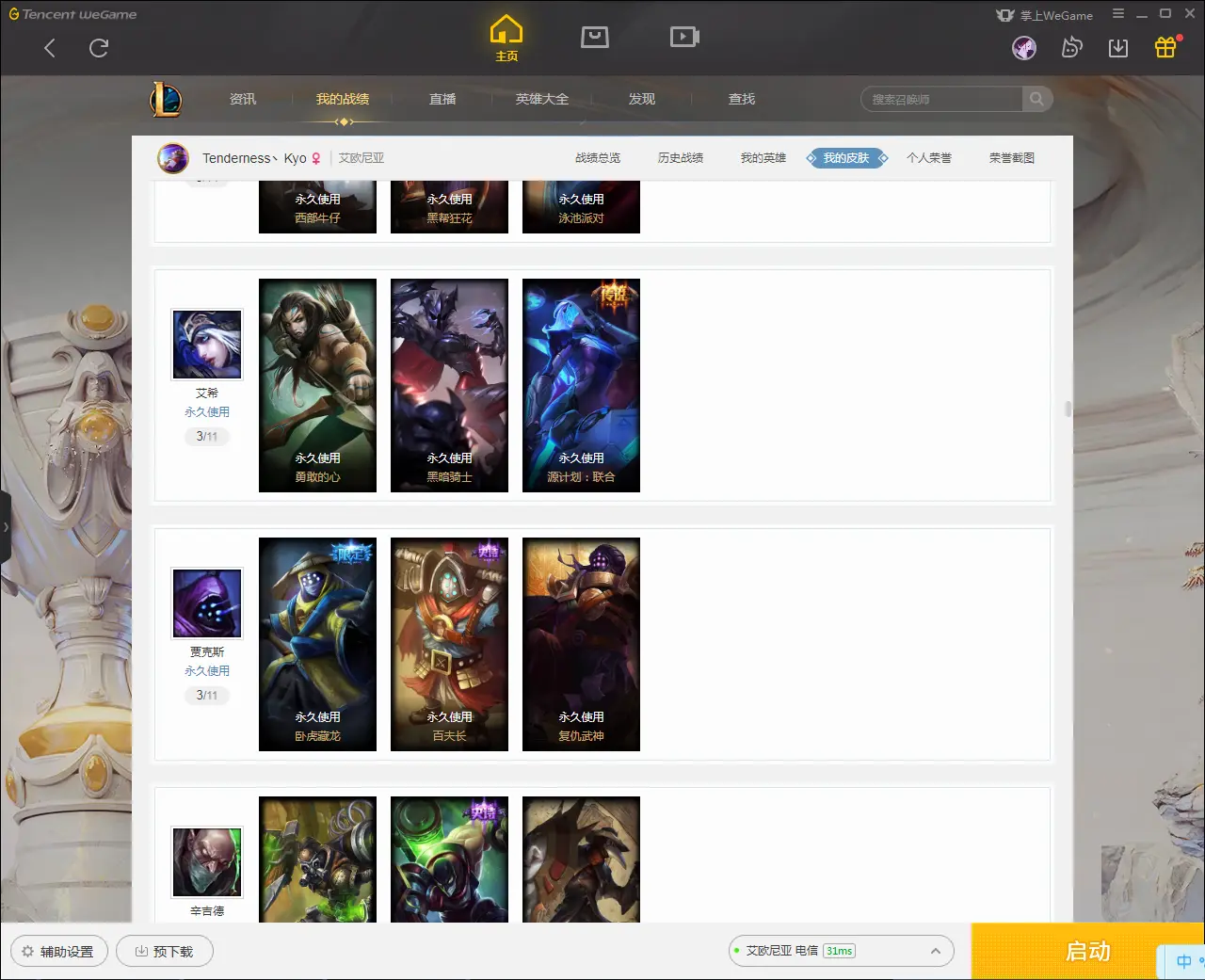Click the 启动 launch button
1205x980 pixels.
point(1087,951)
